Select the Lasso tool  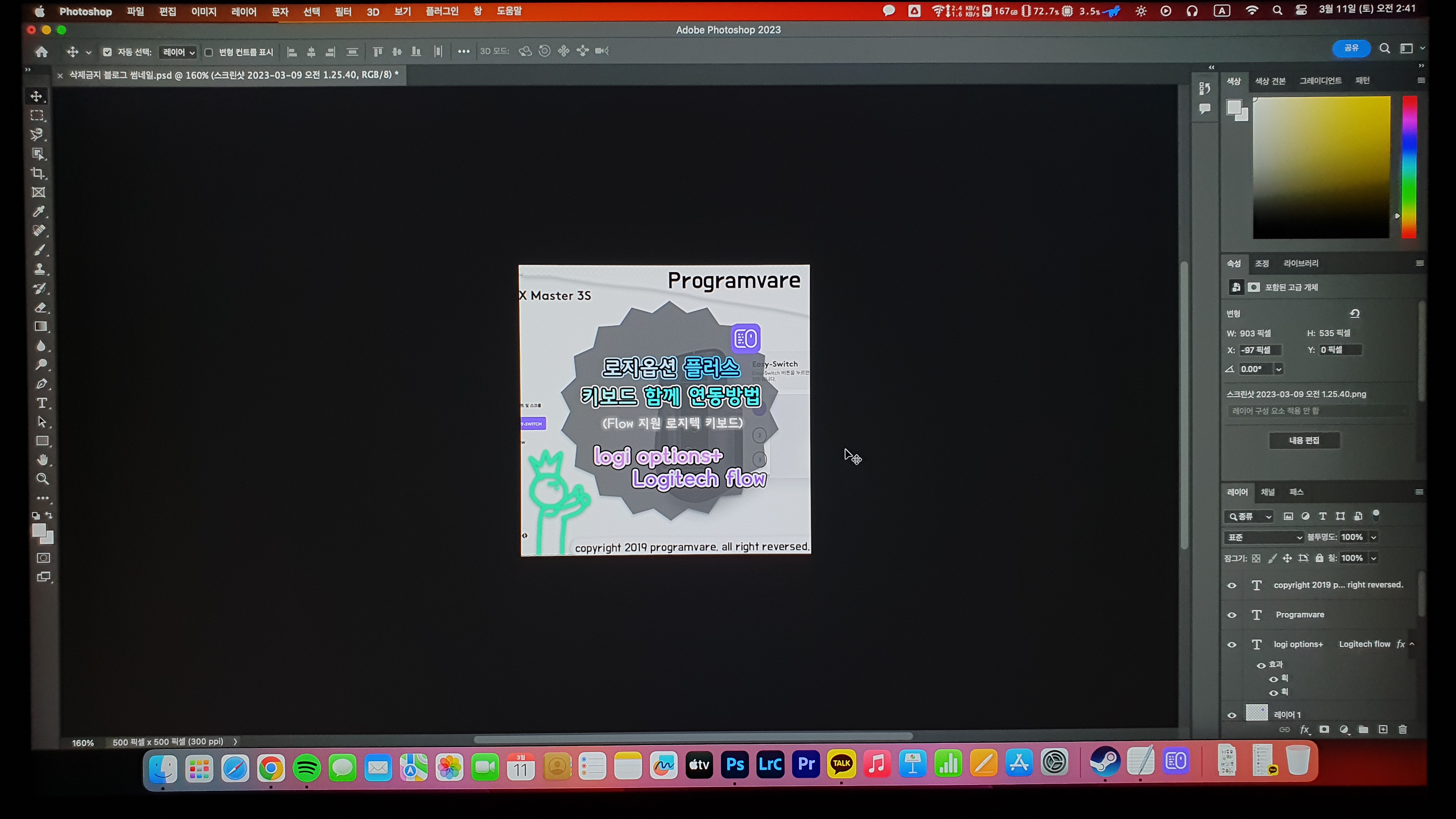click(37, 135)
